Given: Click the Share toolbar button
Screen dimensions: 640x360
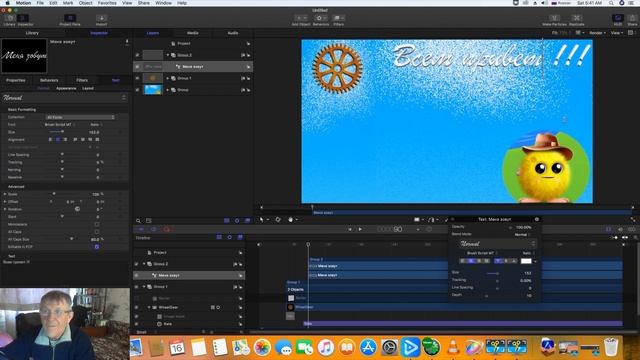Looking at the screenshot, I should click(632, 18).
